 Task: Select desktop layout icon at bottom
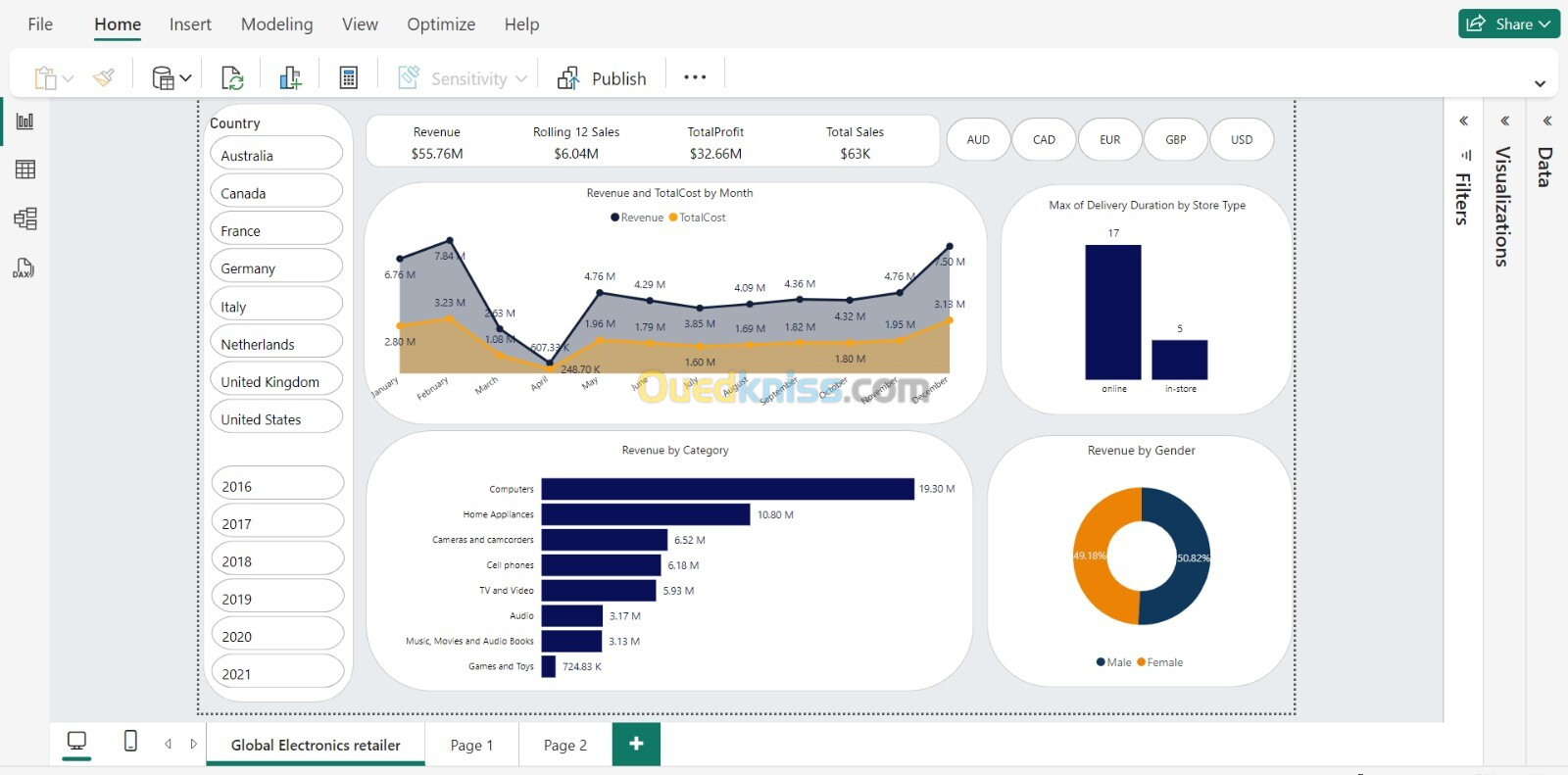76,742
